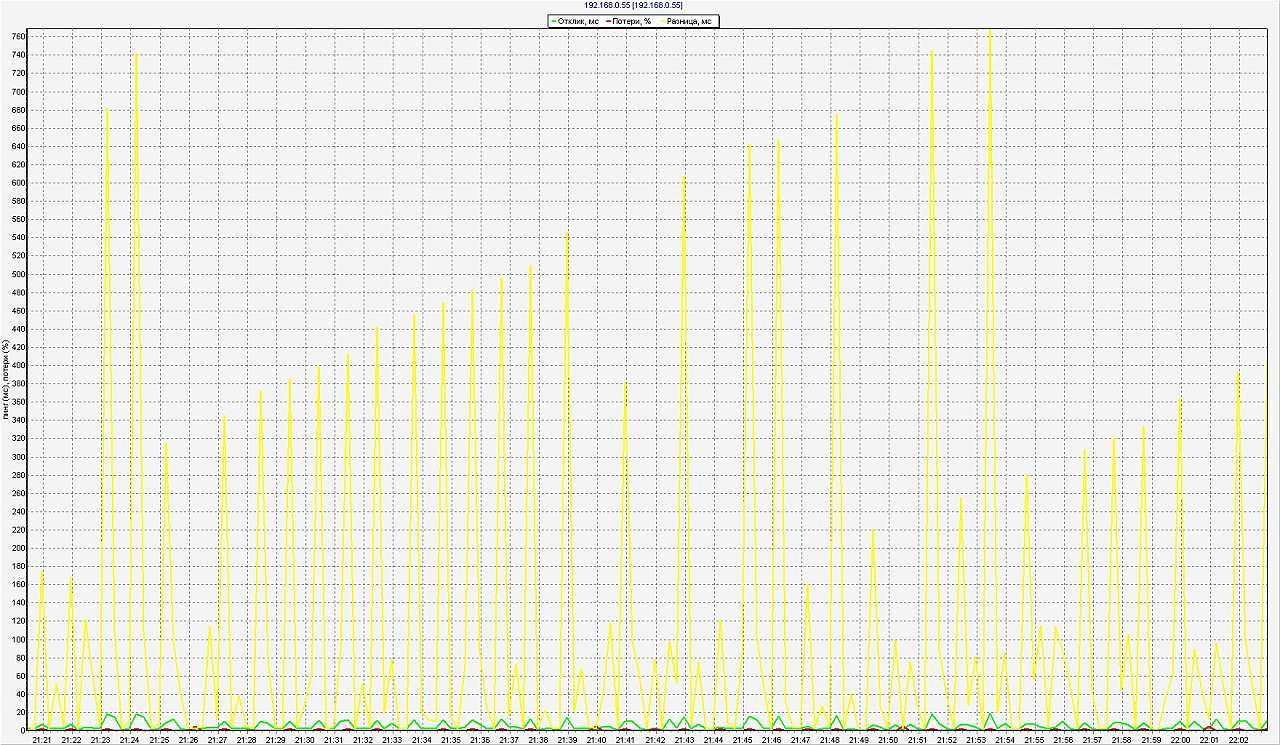Click the red Потери, % legend marker
This screenshot has width=1280, height=745.
(608, 21)
